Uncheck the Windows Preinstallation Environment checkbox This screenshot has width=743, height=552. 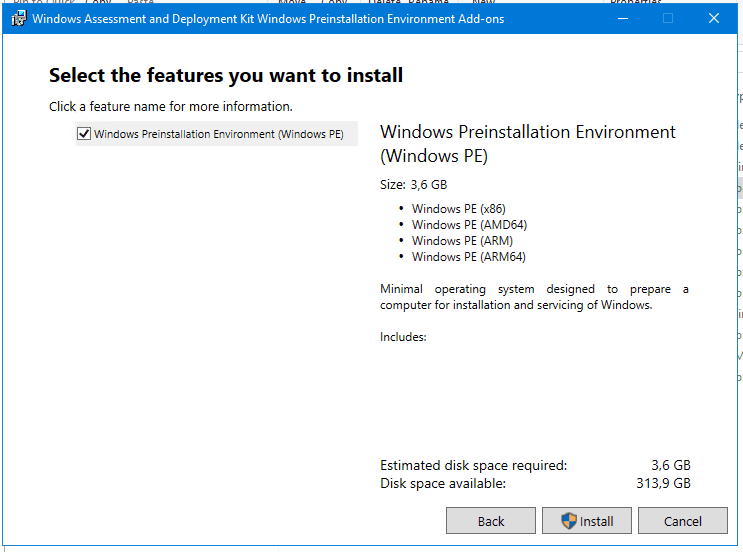[x=84, y=134]
